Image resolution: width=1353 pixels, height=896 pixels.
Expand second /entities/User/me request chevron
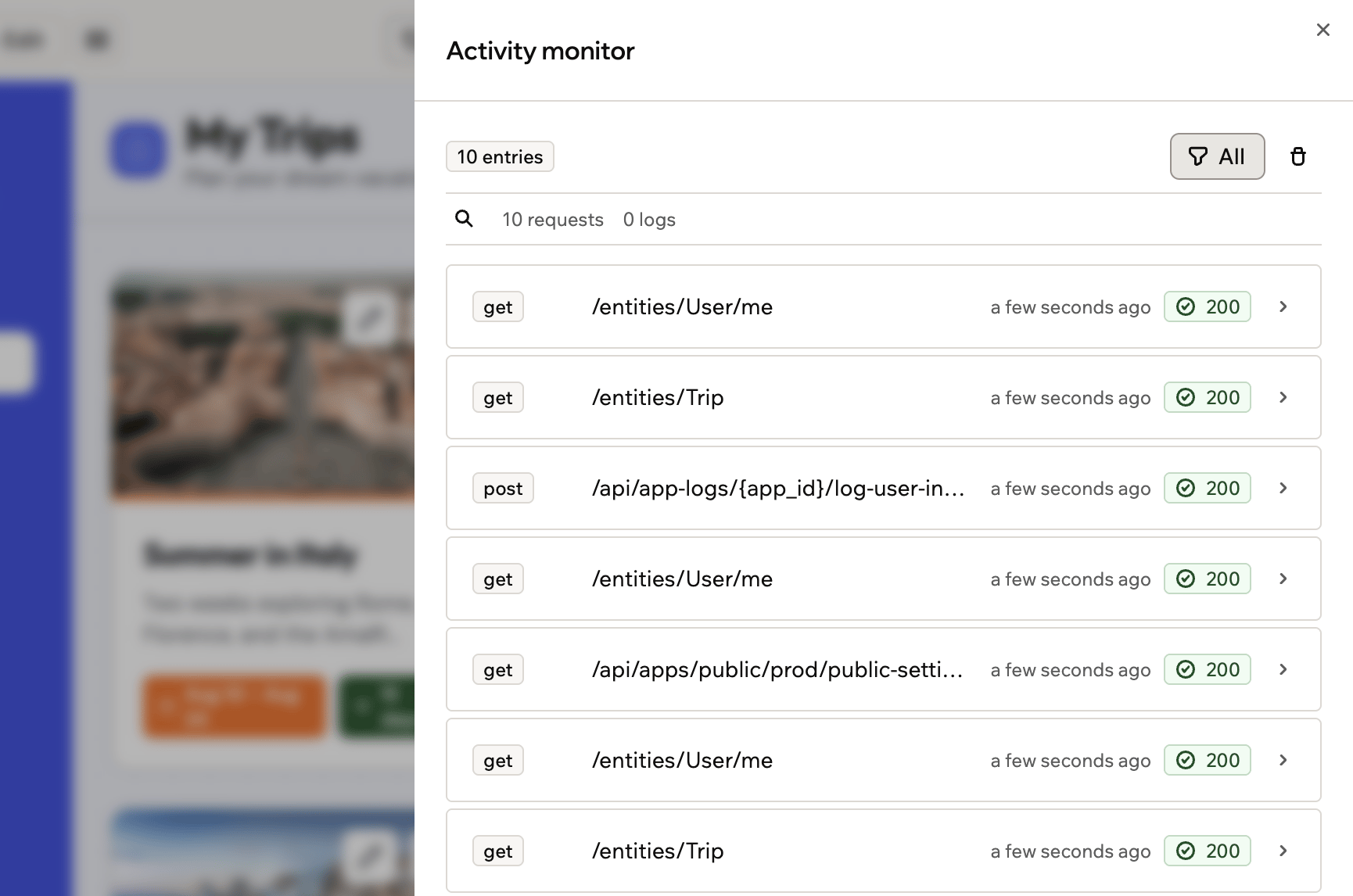tap(1283, 579)
